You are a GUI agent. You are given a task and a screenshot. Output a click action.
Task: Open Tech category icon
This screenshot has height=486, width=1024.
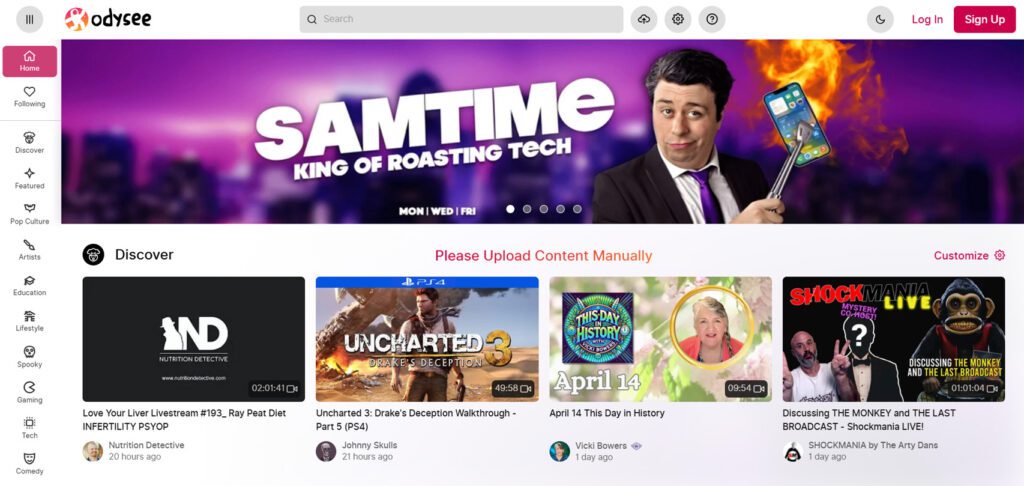point(29,423)
